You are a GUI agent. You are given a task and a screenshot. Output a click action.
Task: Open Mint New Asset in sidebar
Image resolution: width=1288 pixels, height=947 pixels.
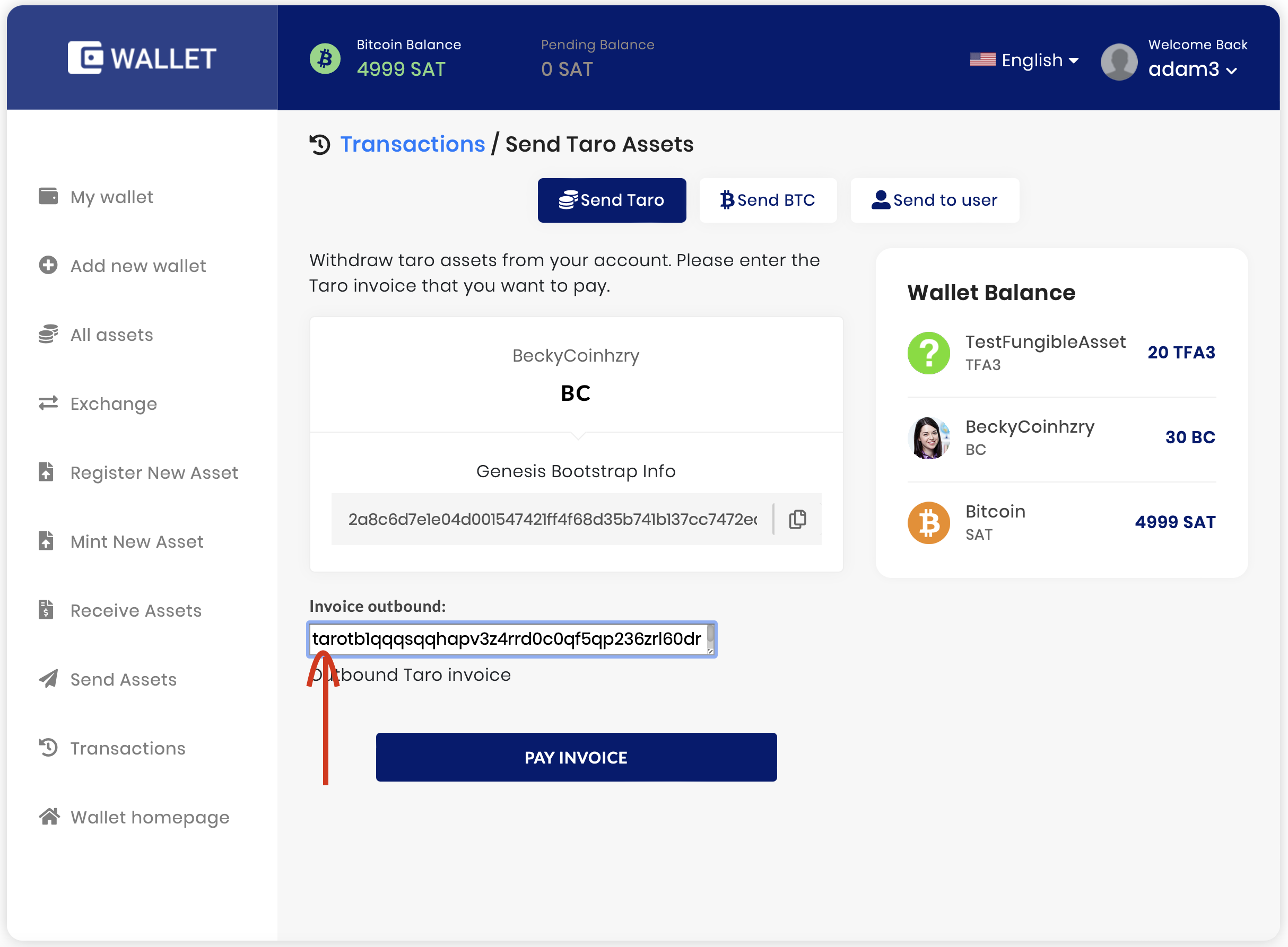pyautogui.click(x=136, y=542)
